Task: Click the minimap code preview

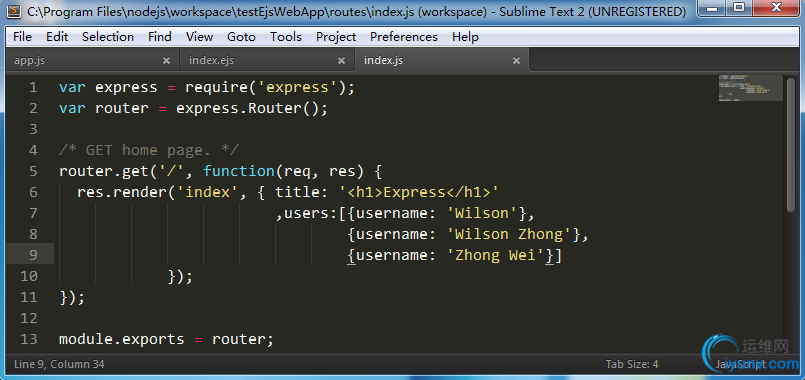Action: click(x=751, y=88)
